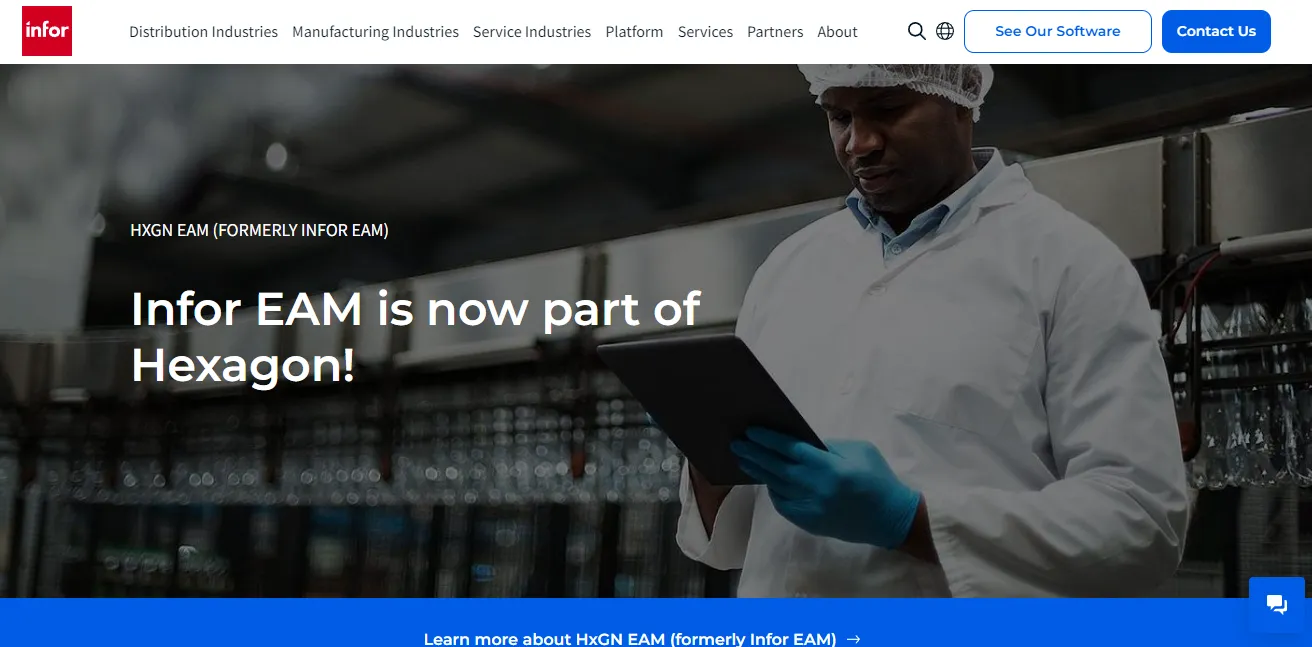This screenshot has height=647, width=1312.
Task: Click the 'Infor EAM is now part of Hexagon!' headline
Action: point(416,336)
